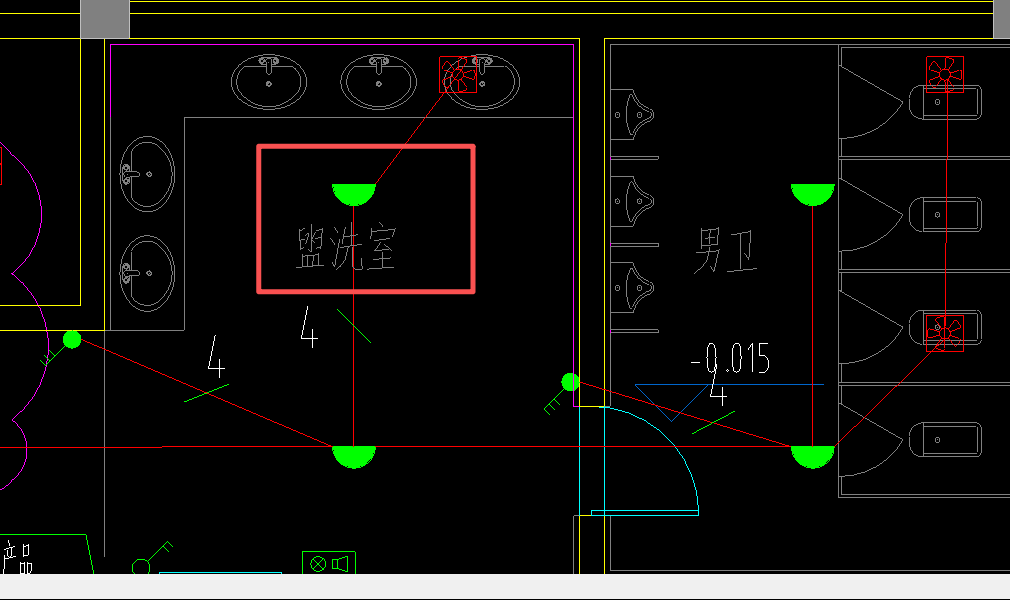Select the exhaust fan on the third toilet stall

coord(945,333)
